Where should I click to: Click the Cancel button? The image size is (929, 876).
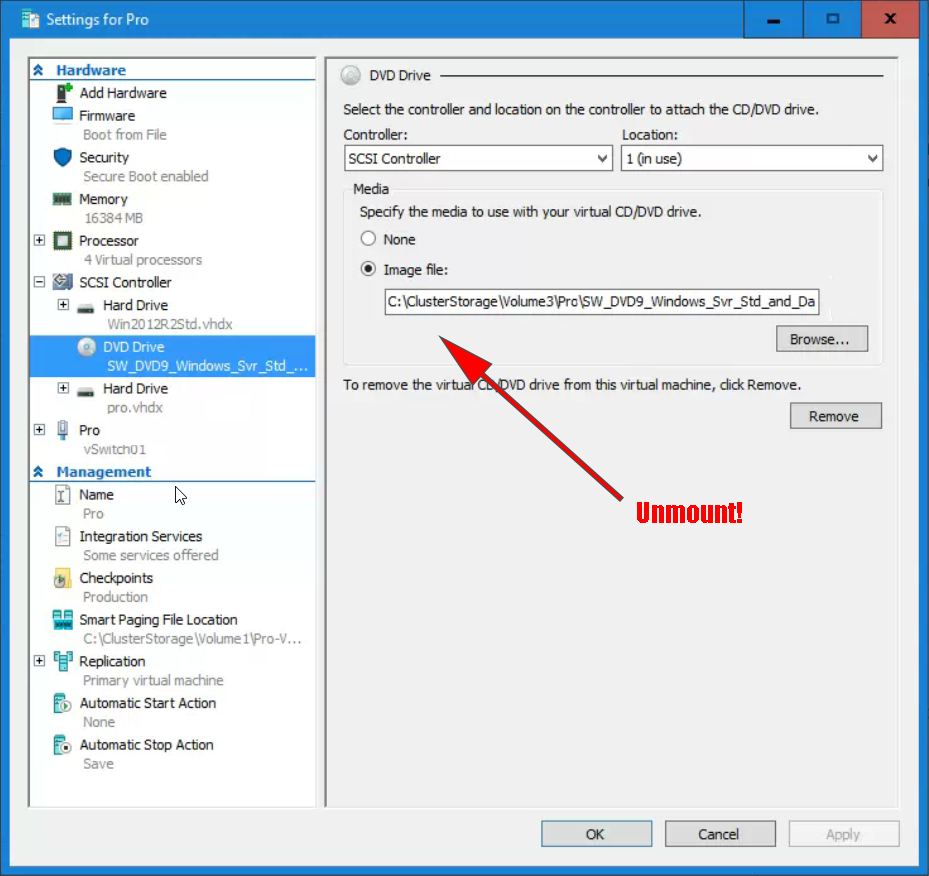720,834
